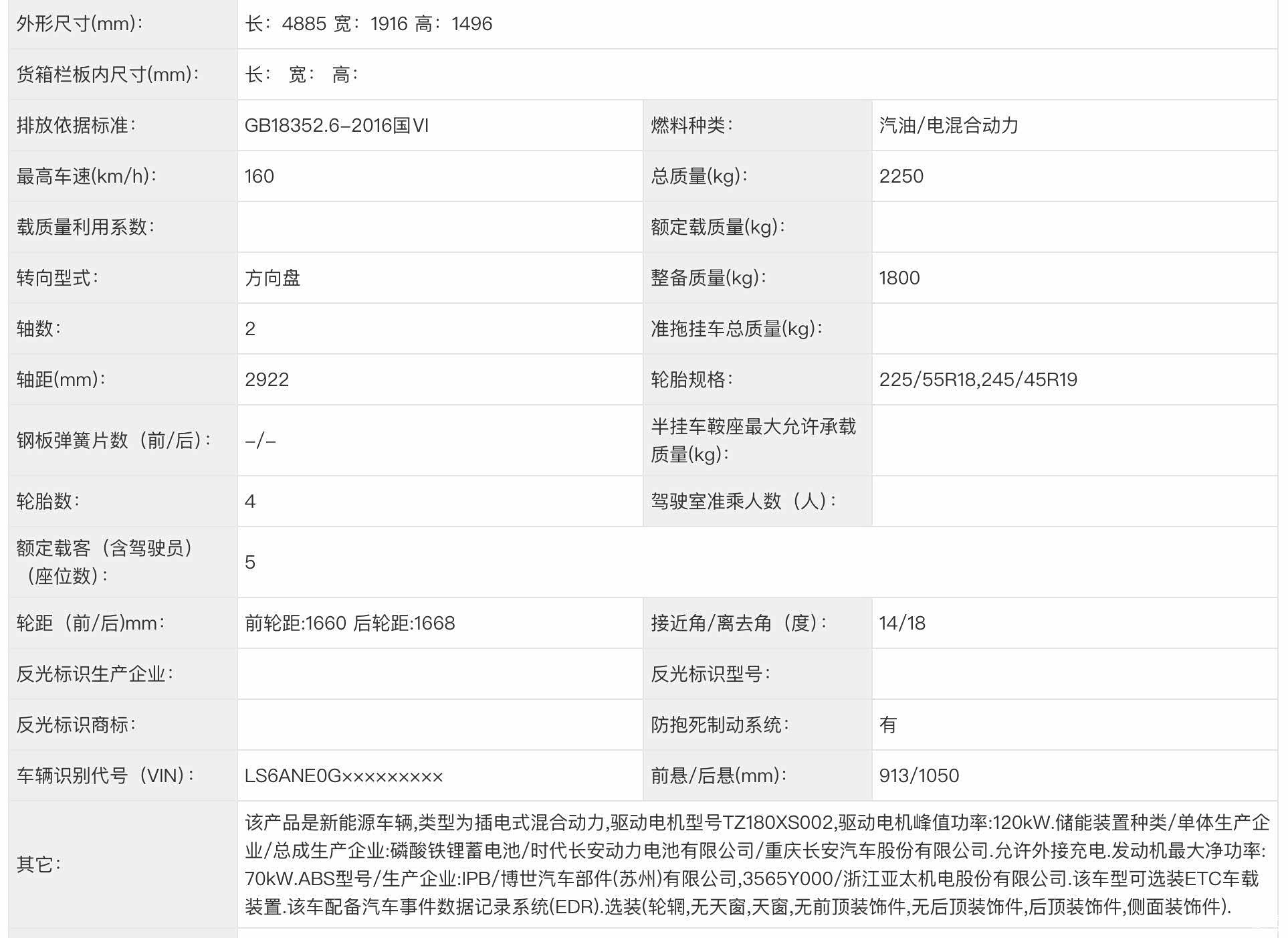Click the max speed value 160
This screenshot has width=1288, height=938.
coord(259,177)
